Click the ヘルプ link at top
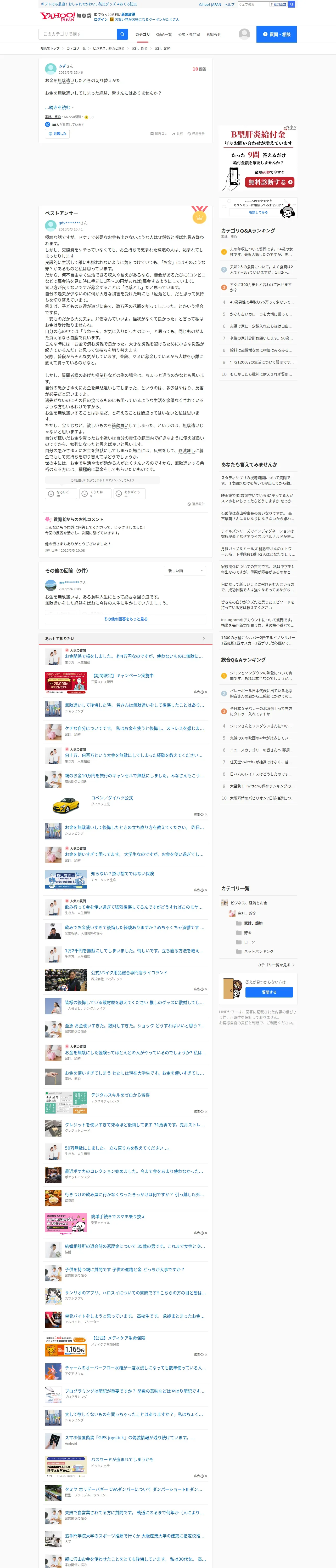This screenshot has height=1568, width=336. point(229,4)
